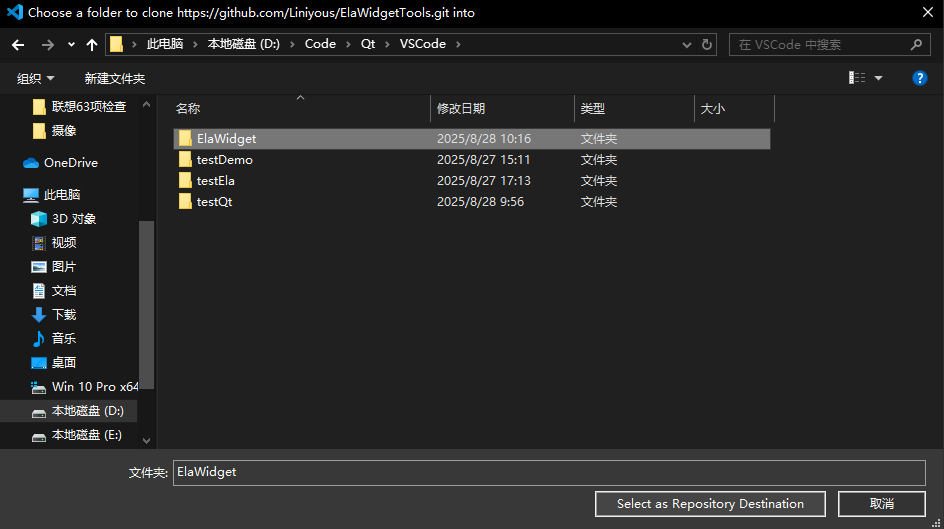This screenshot has height=529, width=944.
Task: Click the testEla folder icon
Action: point(185,181)
